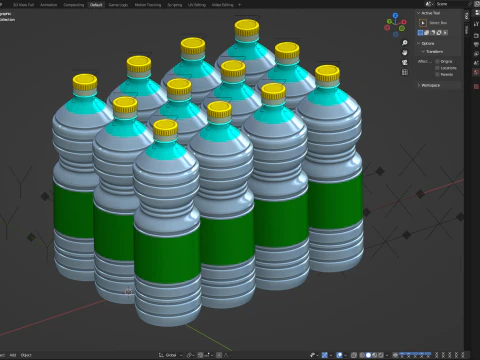Open the Render properties tab icon
The height and width of the screenshot is (360, 480).
(476, 35)
